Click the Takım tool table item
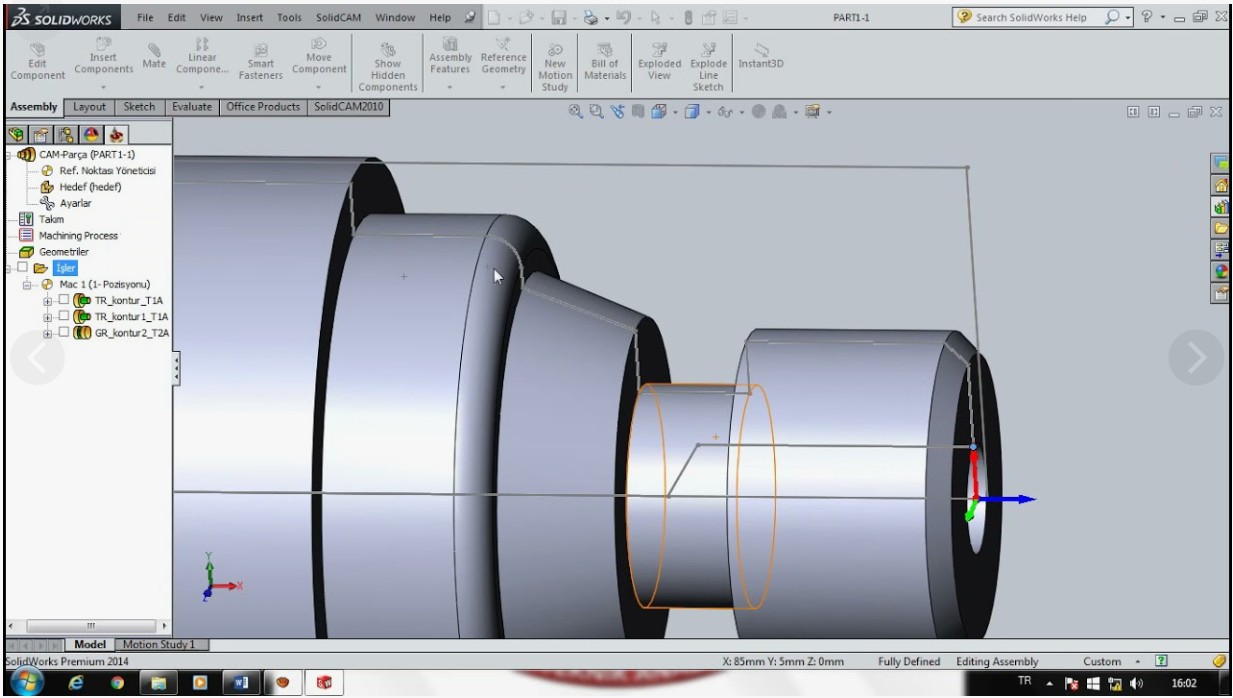1233x698 pixels. coord(51,219)
